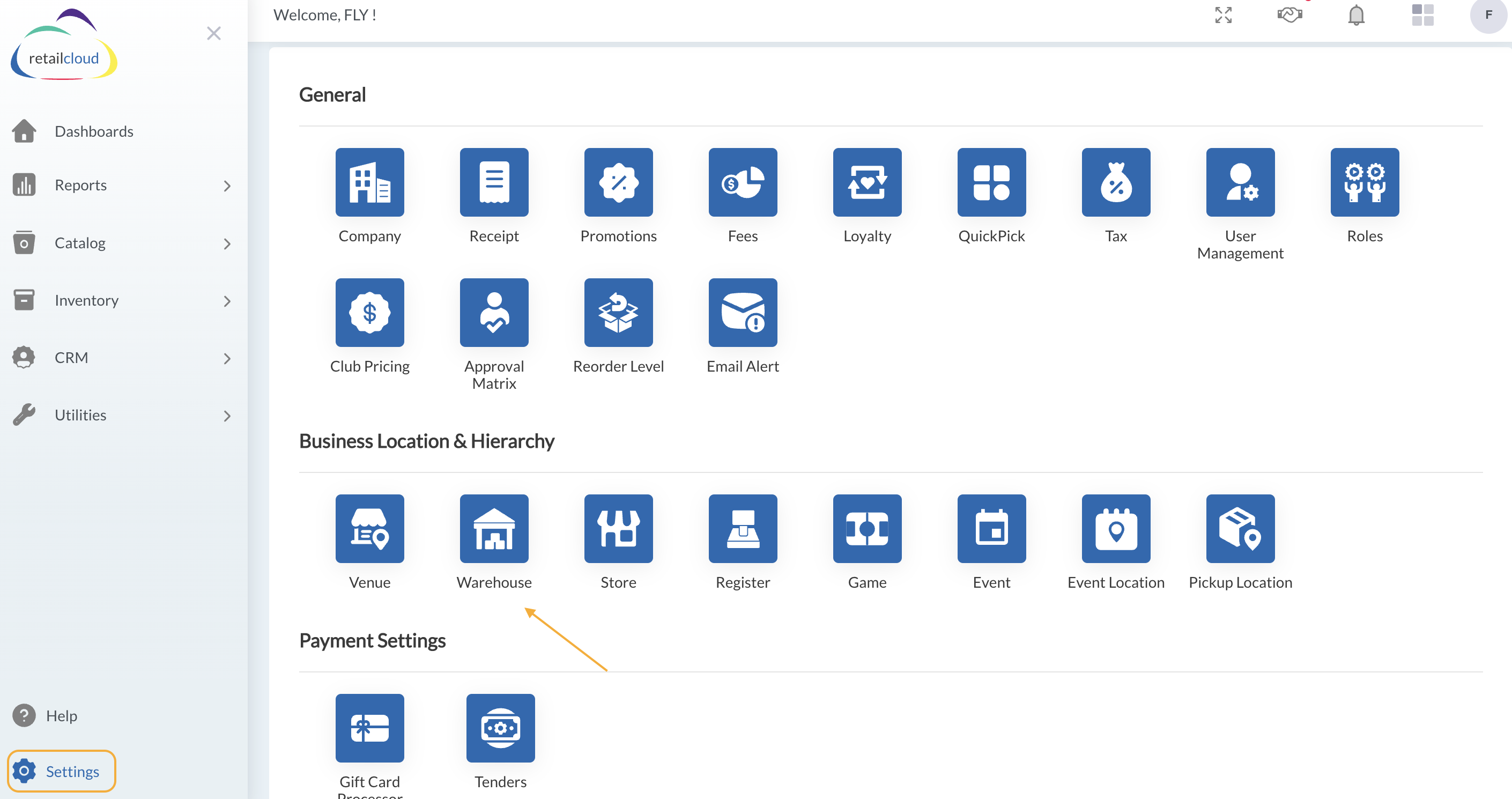The height and width of the screenshot is (799, 1512).
Task: Click the "Payment Settings" heading
Action: point(372,640)
